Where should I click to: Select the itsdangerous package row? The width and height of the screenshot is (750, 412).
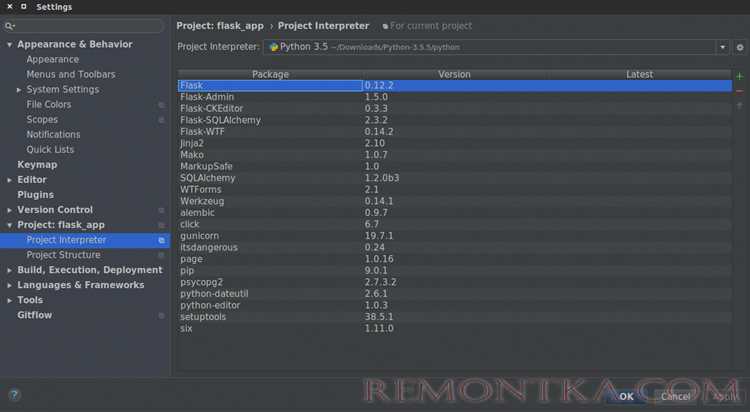[455, 247]
